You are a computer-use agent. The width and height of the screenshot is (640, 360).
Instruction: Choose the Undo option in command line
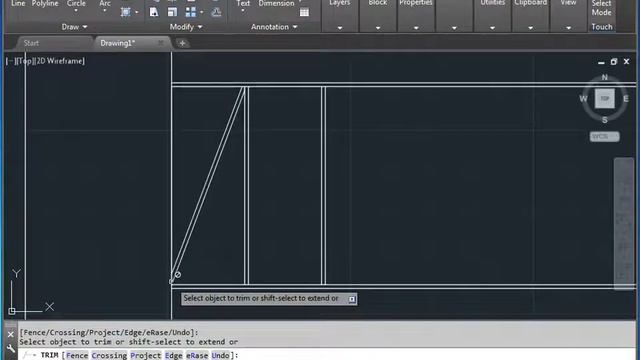click(x=220, y=356)
